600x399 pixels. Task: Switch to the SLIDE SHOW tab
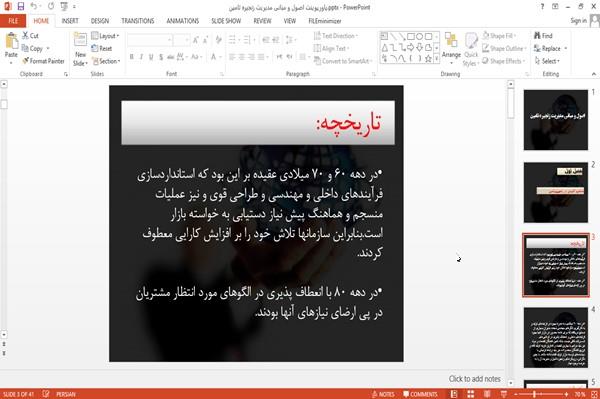click(x=226, y=21)
